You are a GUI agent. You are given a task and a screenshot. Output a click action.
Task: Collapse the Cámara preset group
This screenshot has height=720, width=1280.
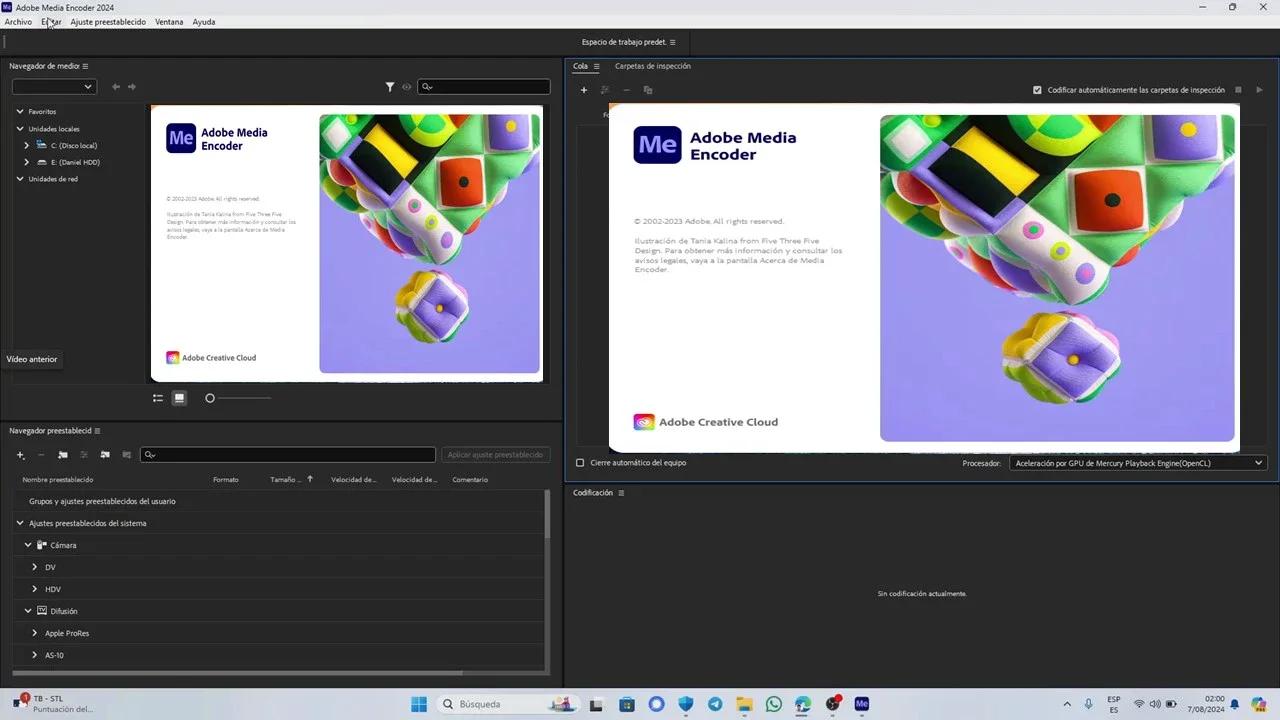pyautogui.click(x=28, y=545)
